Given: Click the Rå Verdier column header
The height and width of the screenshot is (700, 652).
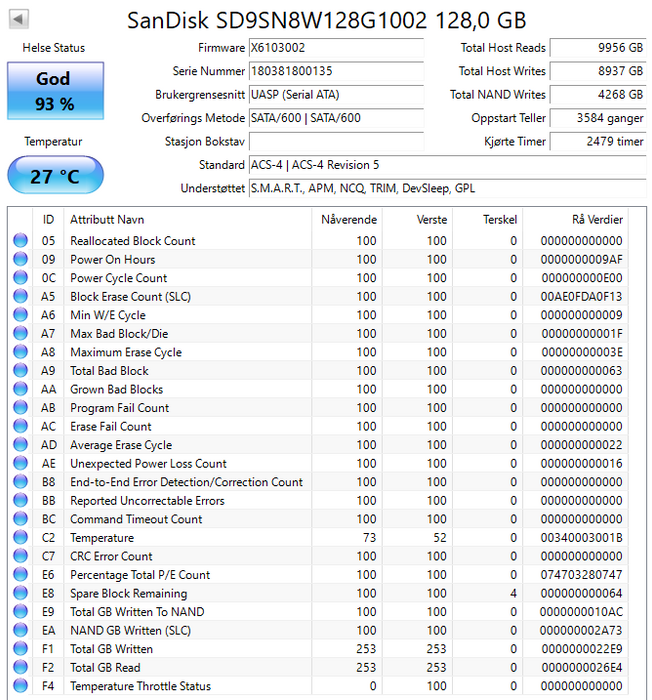Looking at the screenshot, I should [576, 220].
